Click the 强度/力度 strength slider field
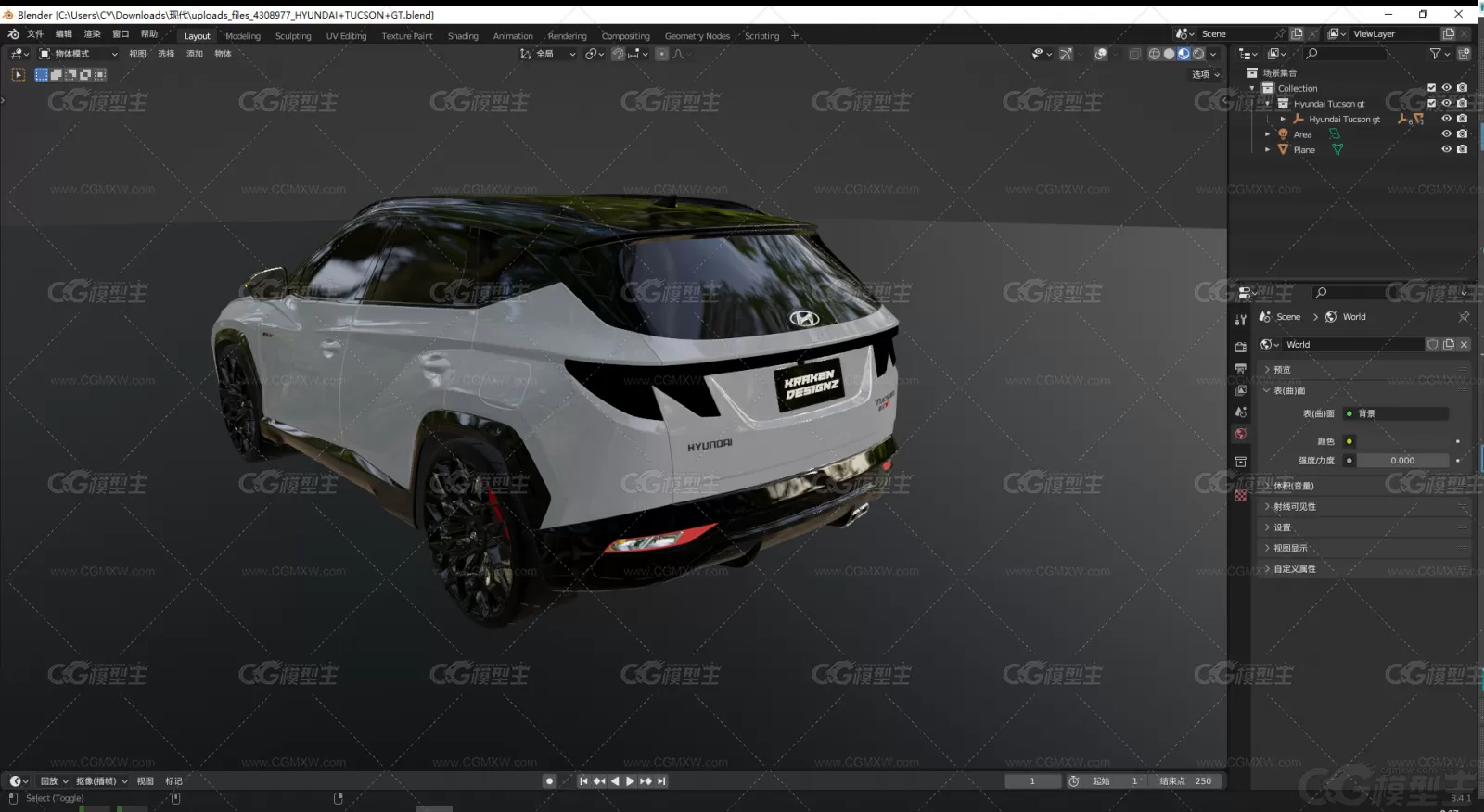The height and width of the screenshot is (812, 1484). 1402,461
